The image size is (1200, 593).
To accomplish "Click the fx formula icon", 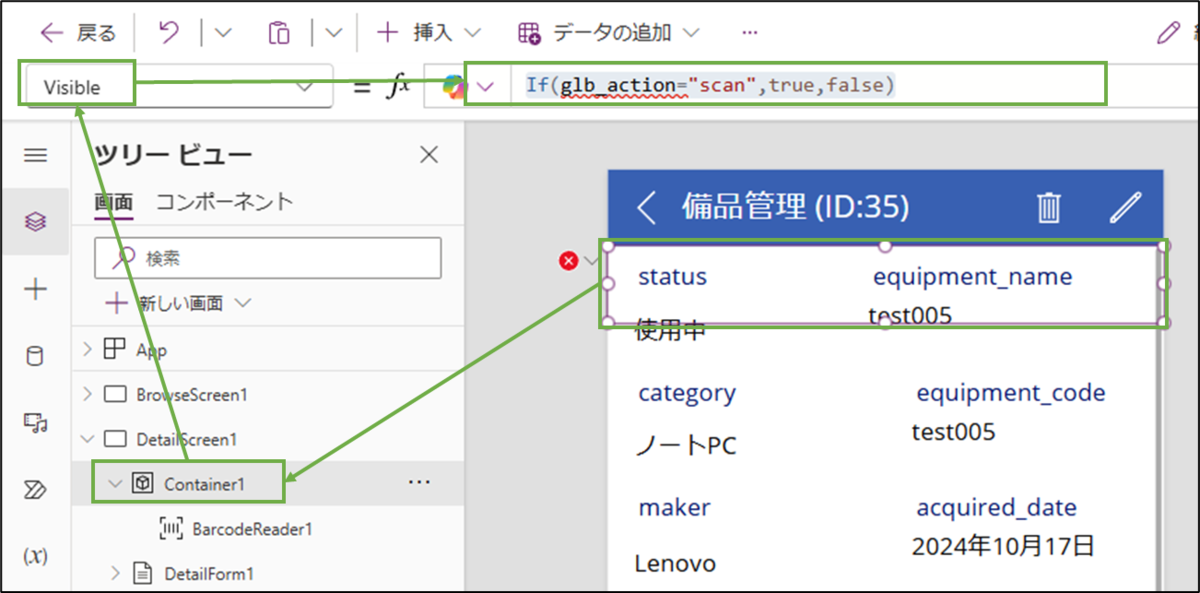I will click(397, 87).
